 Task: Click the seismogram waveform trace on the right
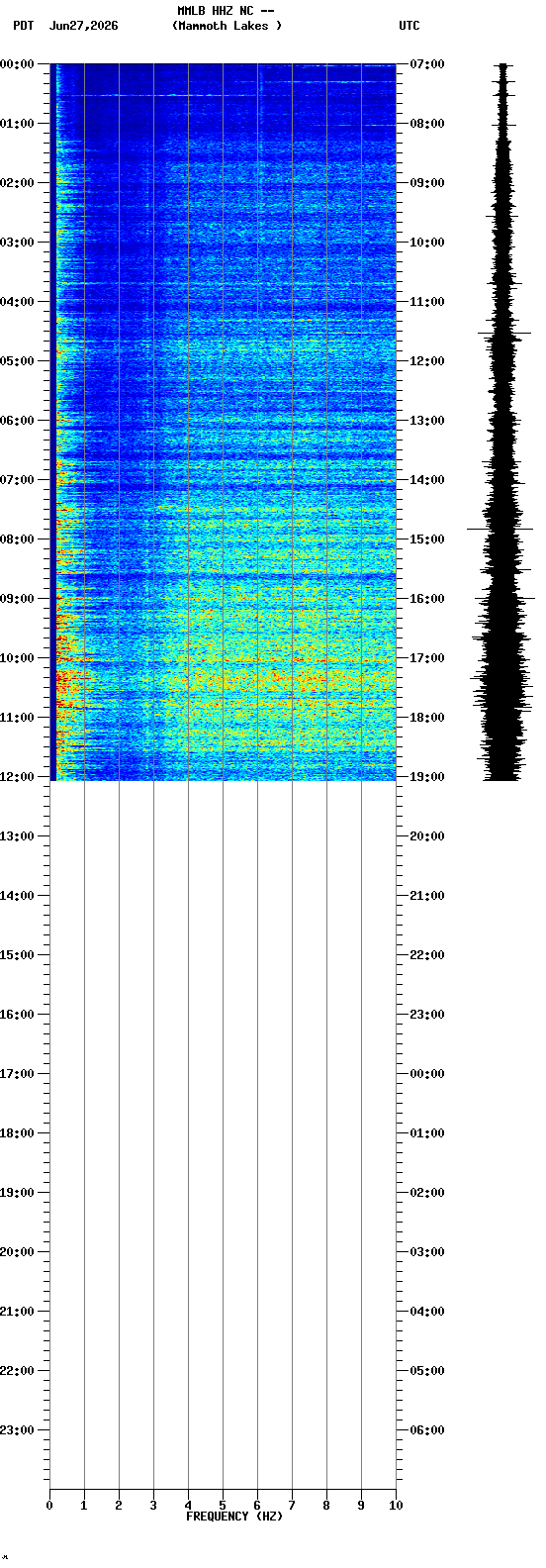pos(502,422)
